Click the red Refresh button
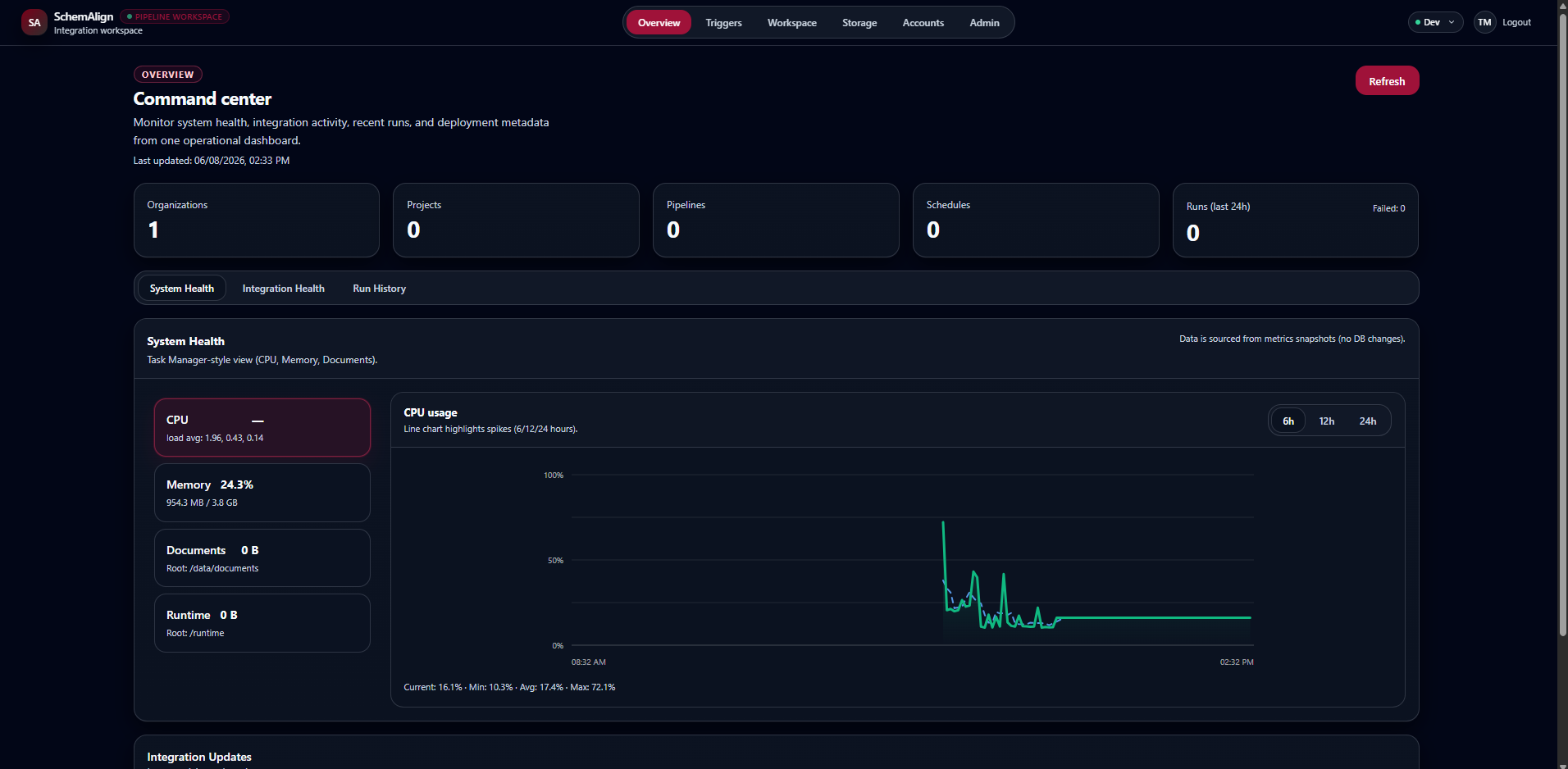This screenshot has width=1568, height=769. pyautogui.click(x=1387, y=81)
